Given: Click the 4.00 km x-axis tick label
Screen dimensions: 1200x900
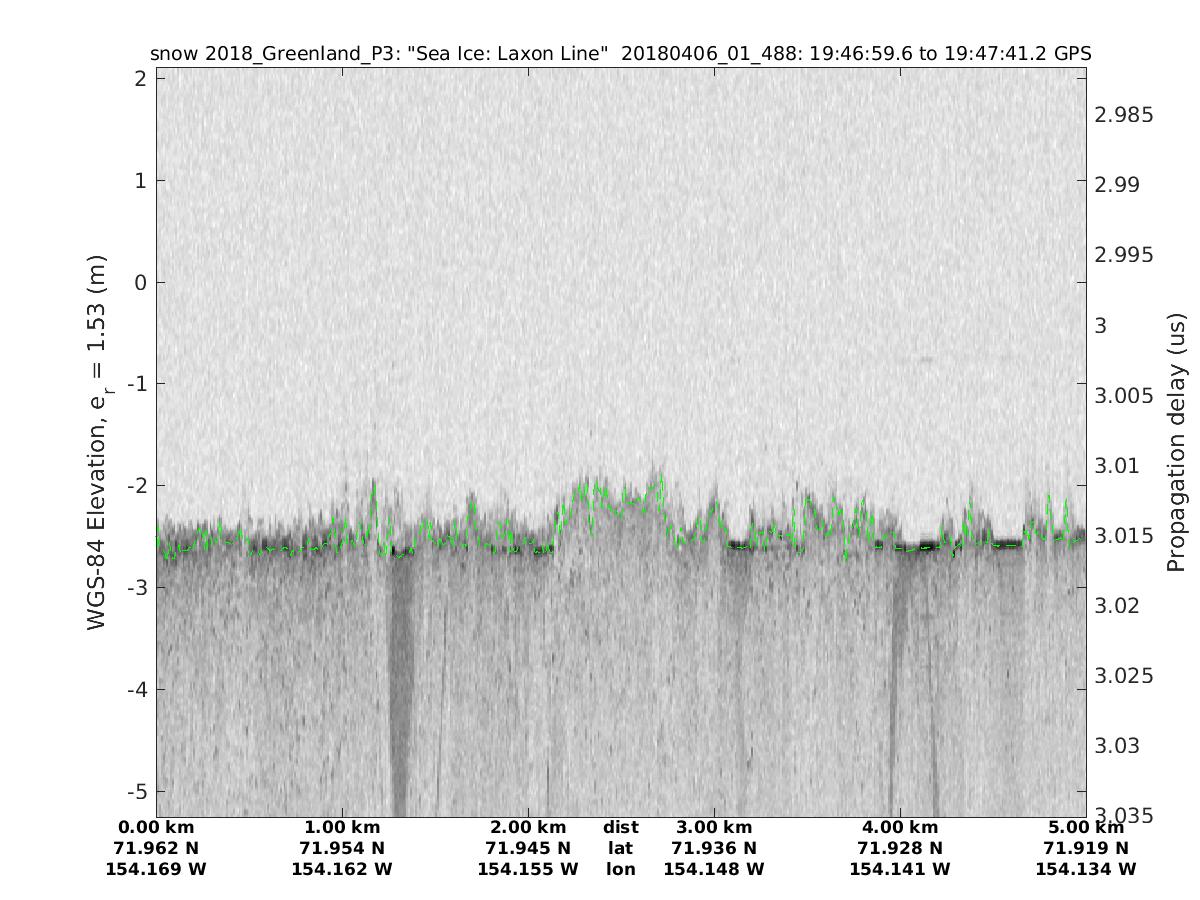Looking at the screenshot, I should point(900,827).
